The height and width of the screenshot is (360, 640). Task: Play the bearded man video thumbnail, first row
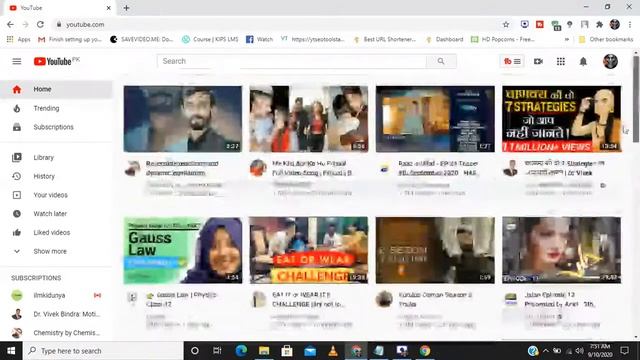[x=183, y=119]
